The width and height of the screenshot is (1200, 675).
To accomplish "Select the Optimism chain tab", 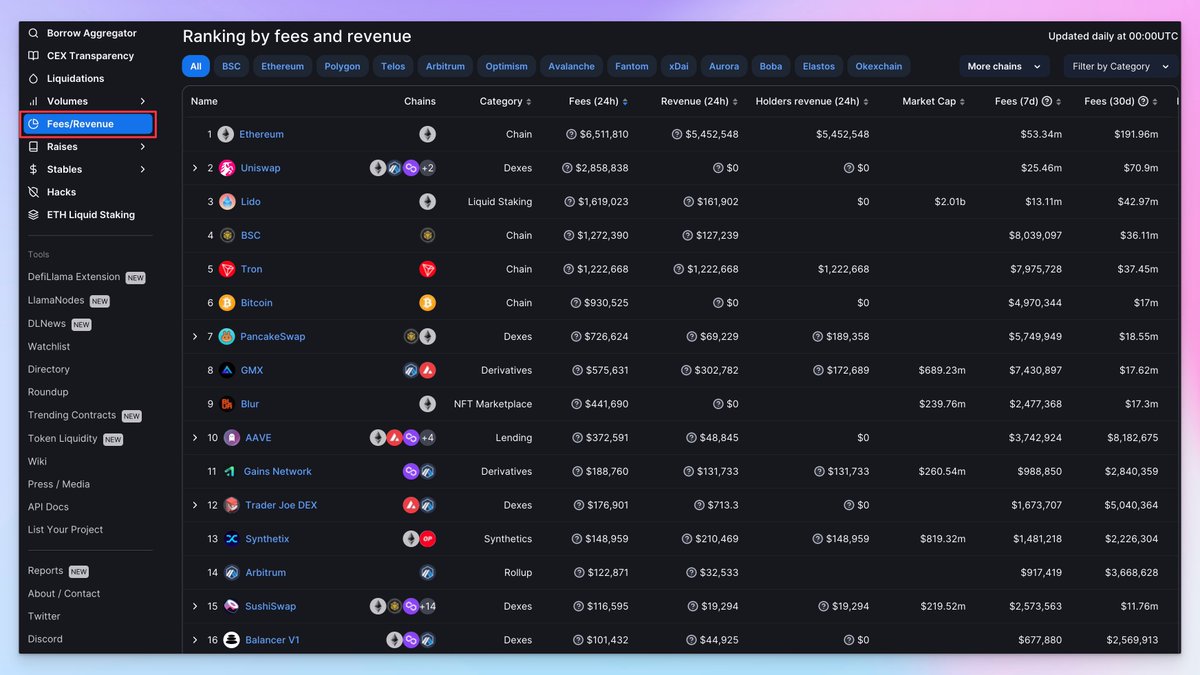I will 507,66.
